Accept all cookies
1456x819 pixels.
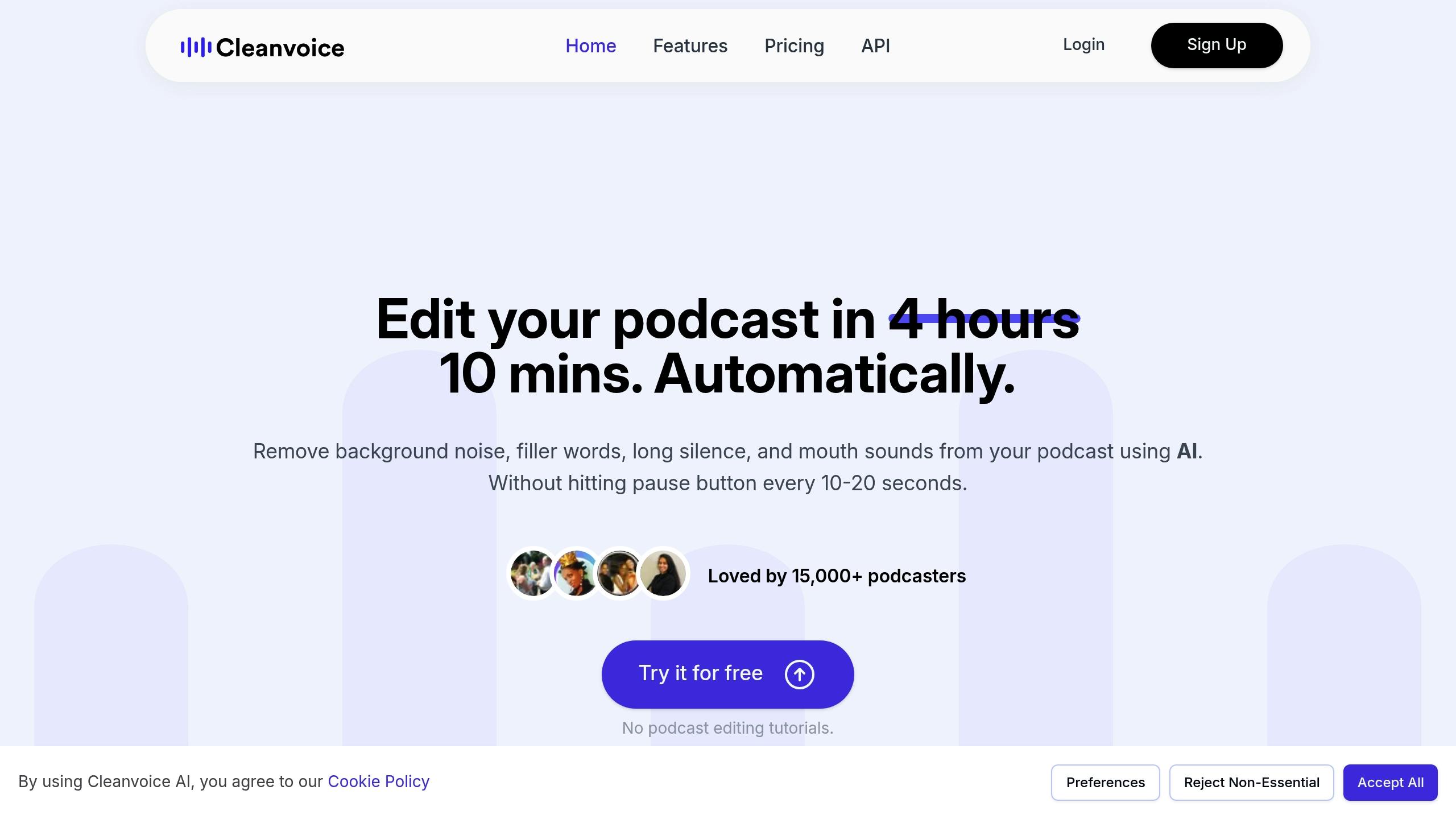[1391, 782]
